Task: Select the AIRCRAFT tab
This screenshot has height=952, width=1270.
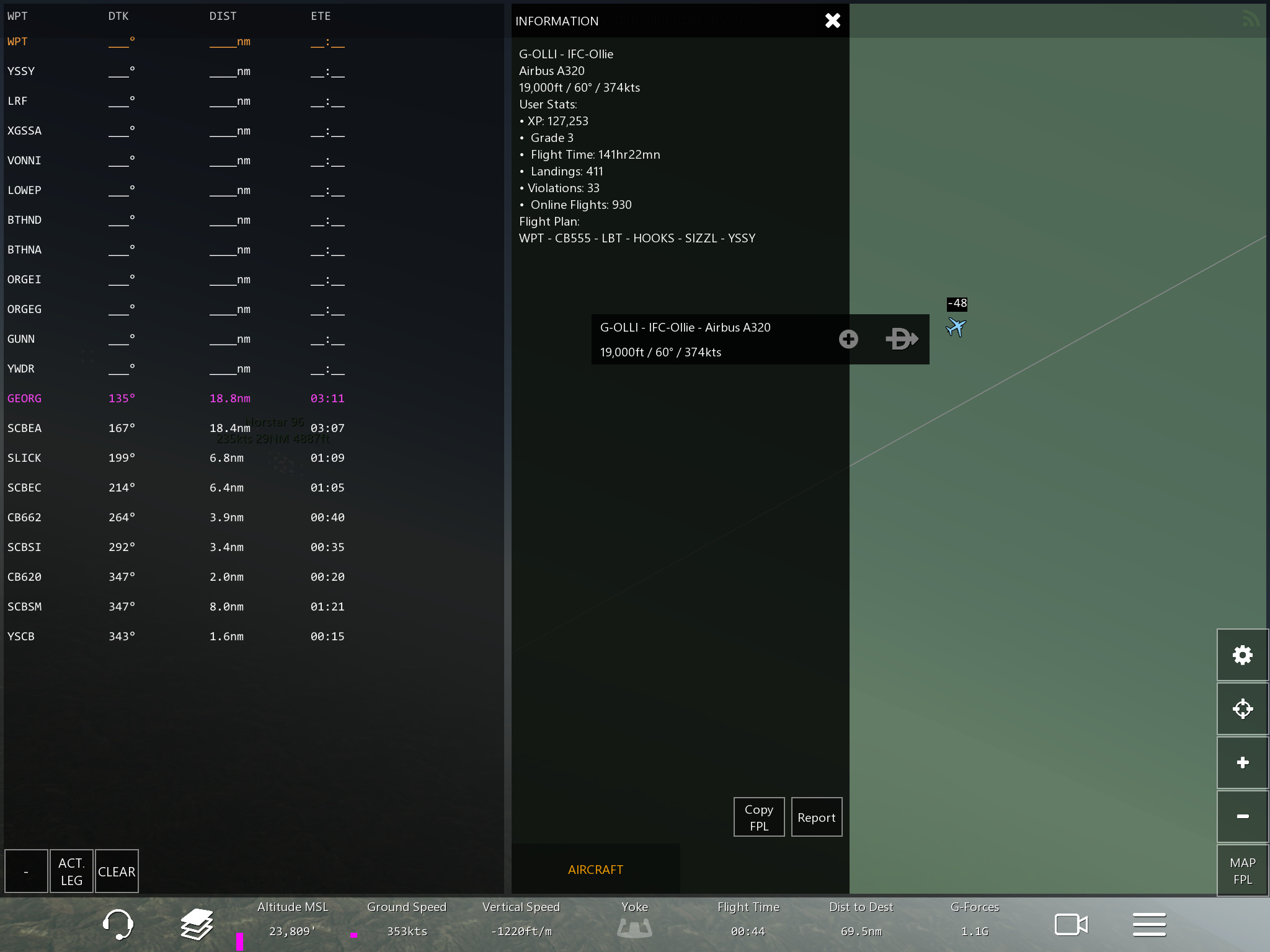Action: click(x=595, y=870)
